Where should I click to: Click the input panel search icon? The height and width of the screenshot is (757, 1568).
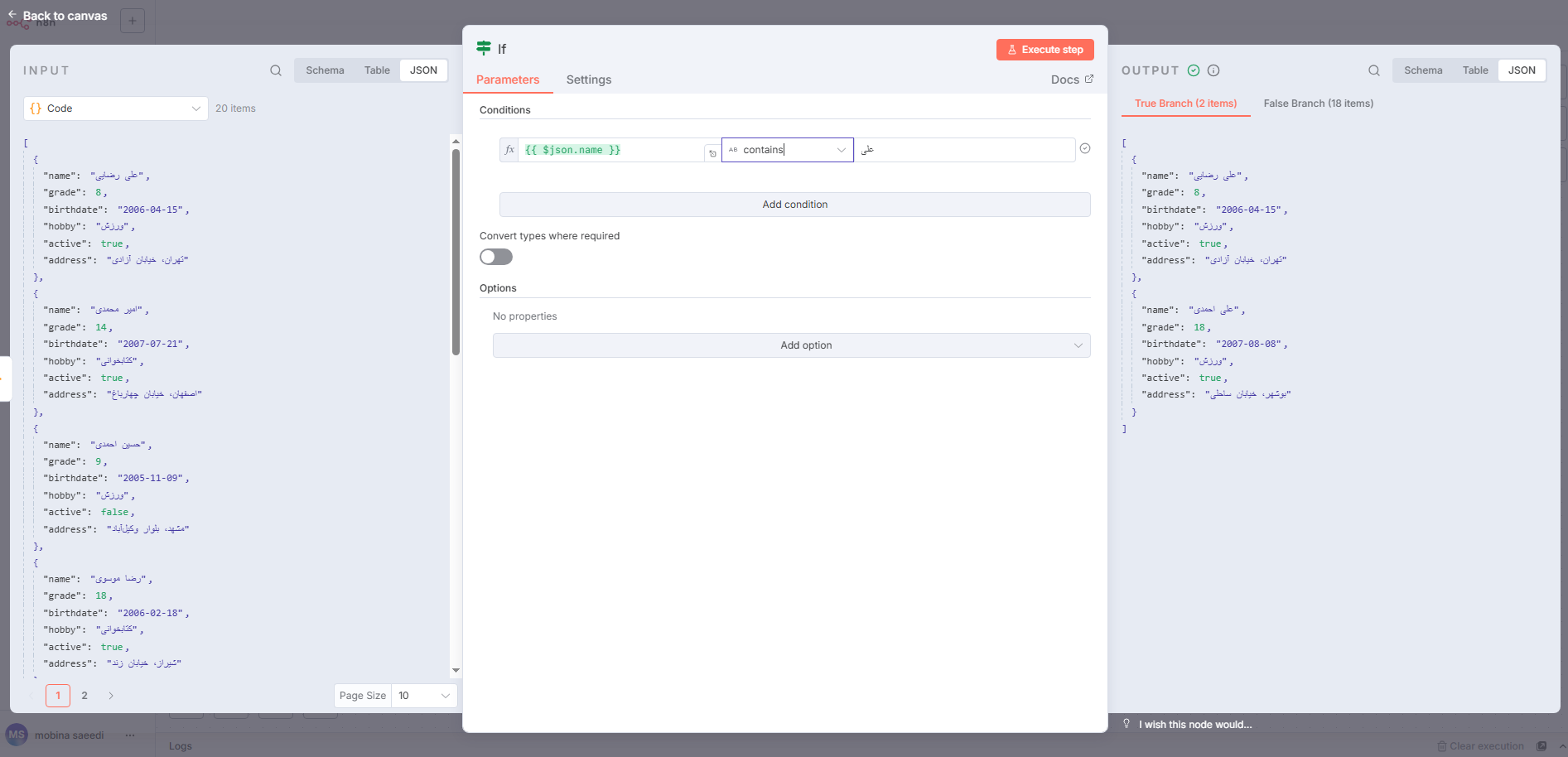coord(276,70)
